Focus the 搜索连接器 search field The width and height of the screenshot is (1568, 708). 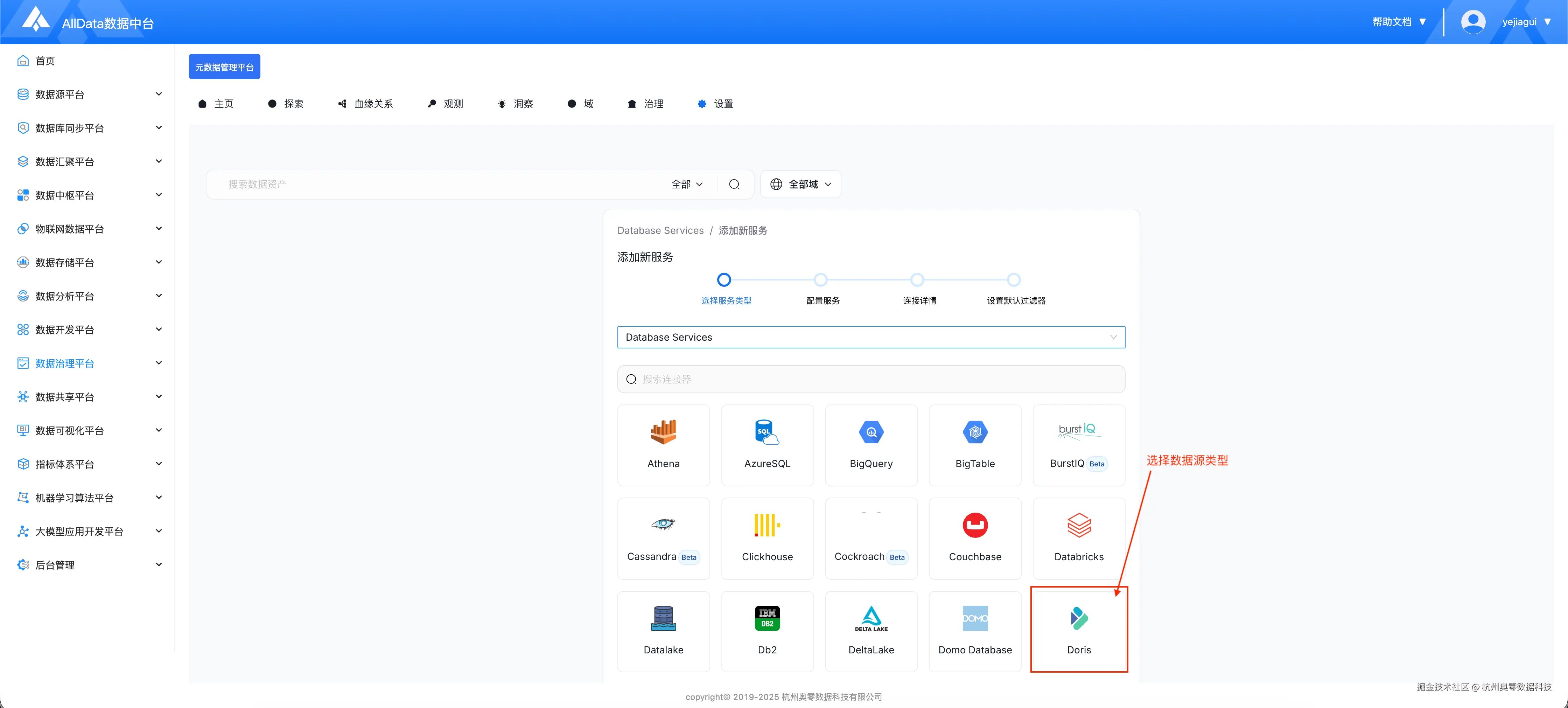pyautogui.click(x=870, y=379)
